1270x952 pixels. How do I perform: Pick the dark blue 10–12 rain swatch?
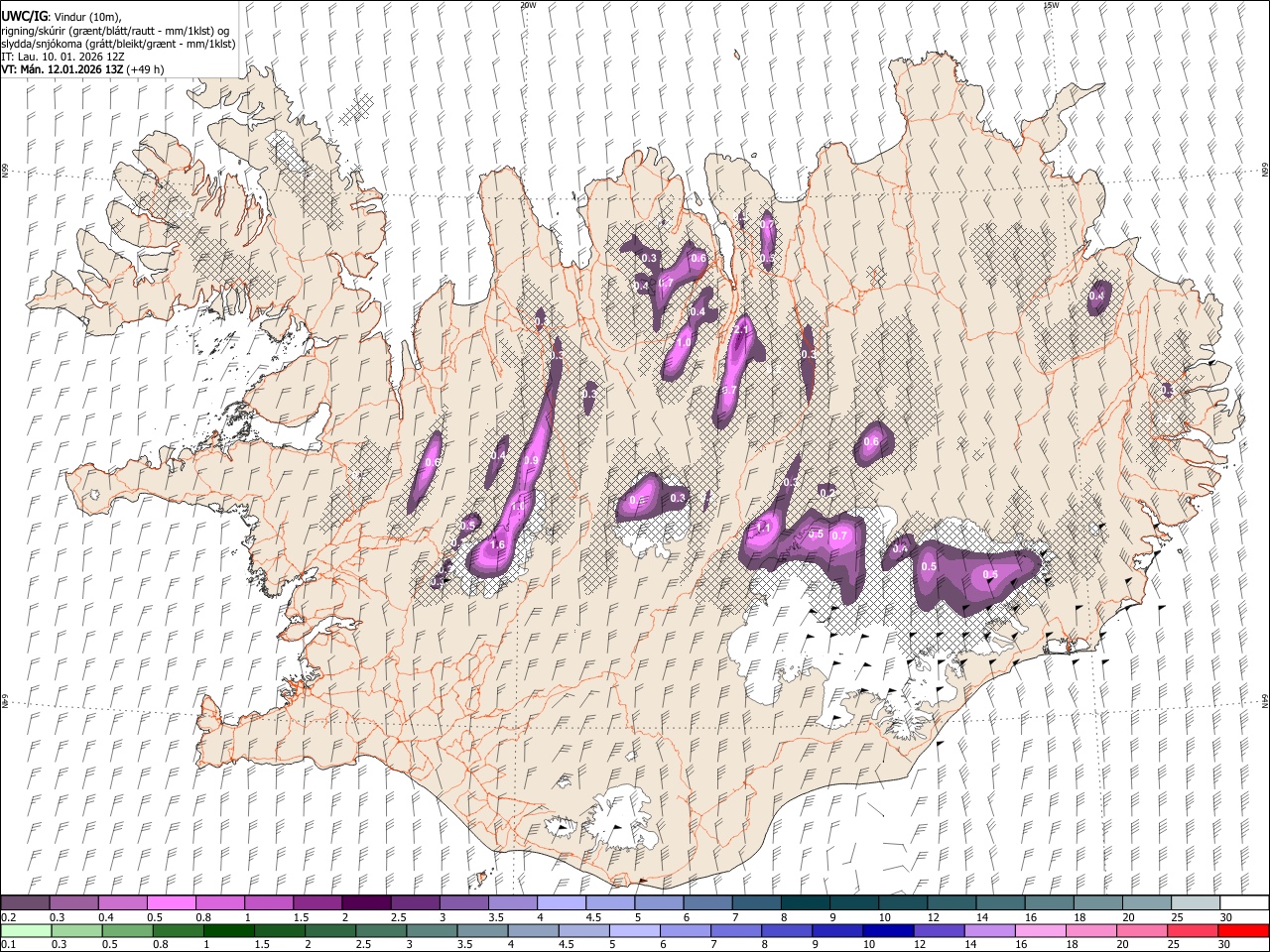(x=886, y=930)
